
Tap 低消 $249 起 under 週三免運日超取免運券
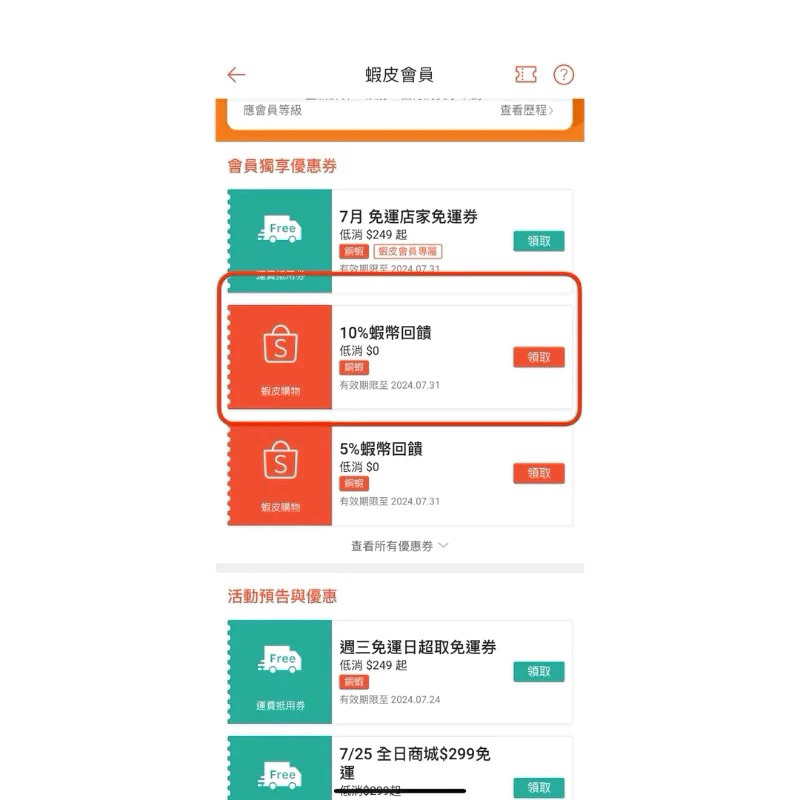pyautogui.click(x=373, y=665)
